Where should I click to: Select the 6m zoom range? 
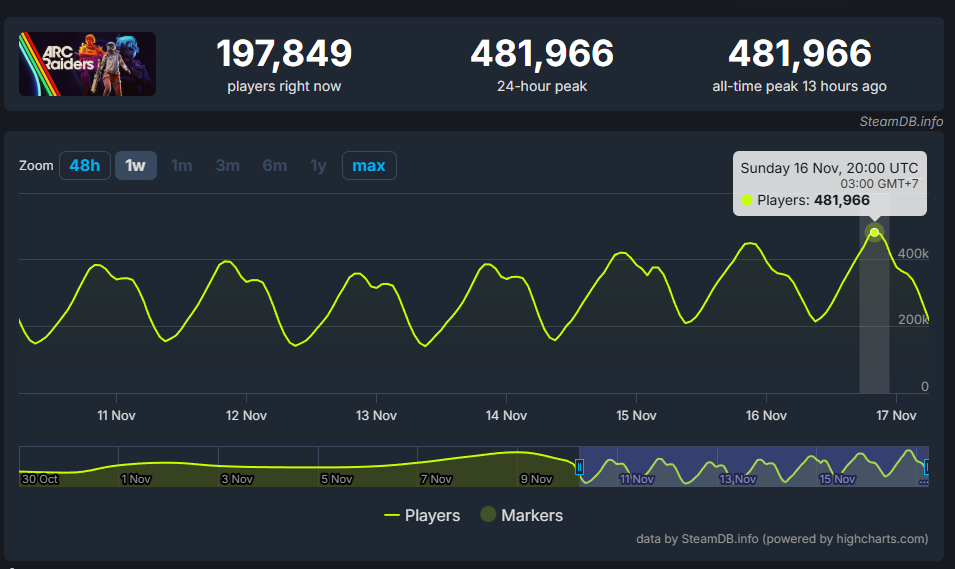[274, 165]
